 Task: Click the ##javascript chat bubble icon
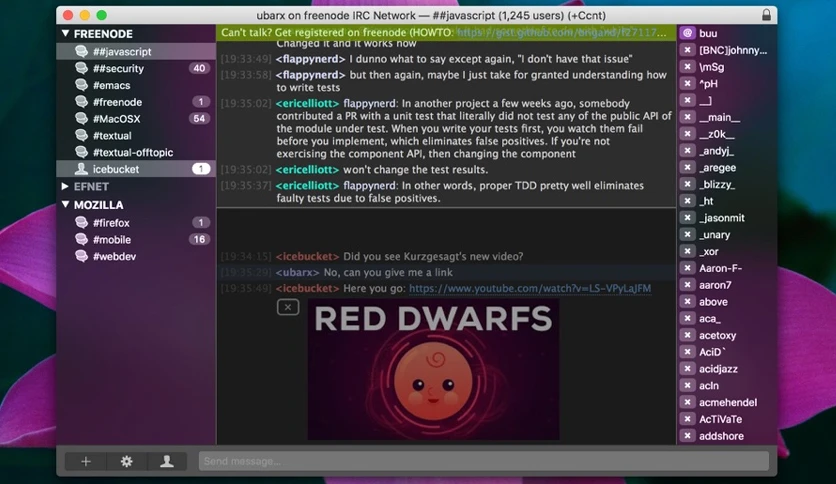(81, 51)
